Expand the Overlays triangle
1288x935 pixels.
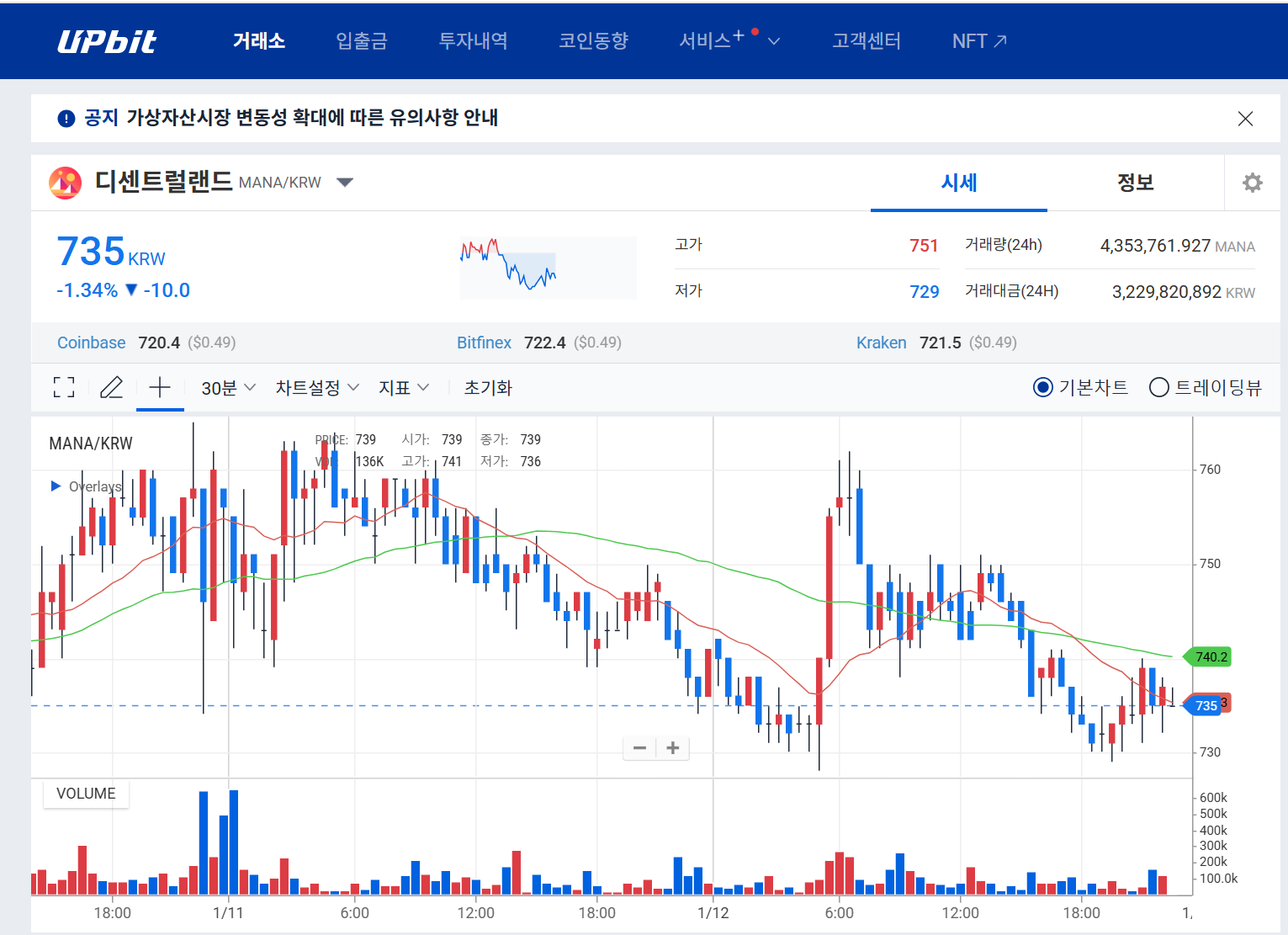tap(56, 486)
